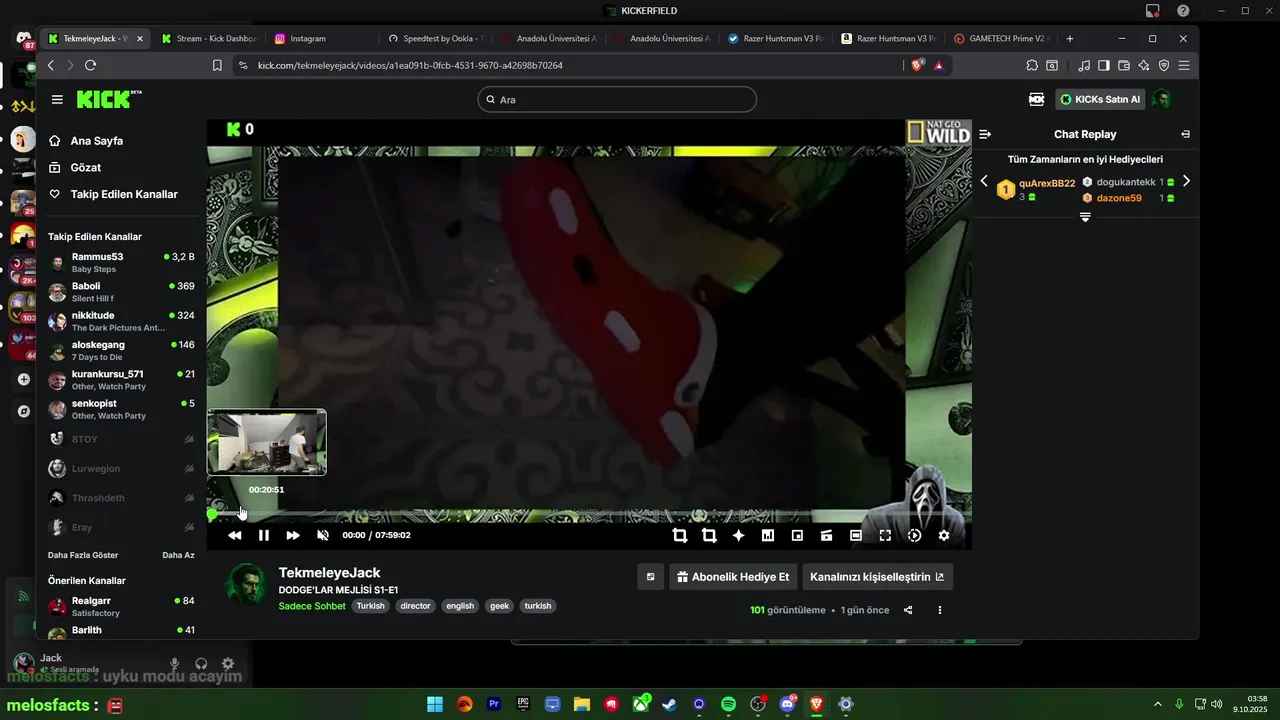Seek on the video progress bar

(590, 514)
